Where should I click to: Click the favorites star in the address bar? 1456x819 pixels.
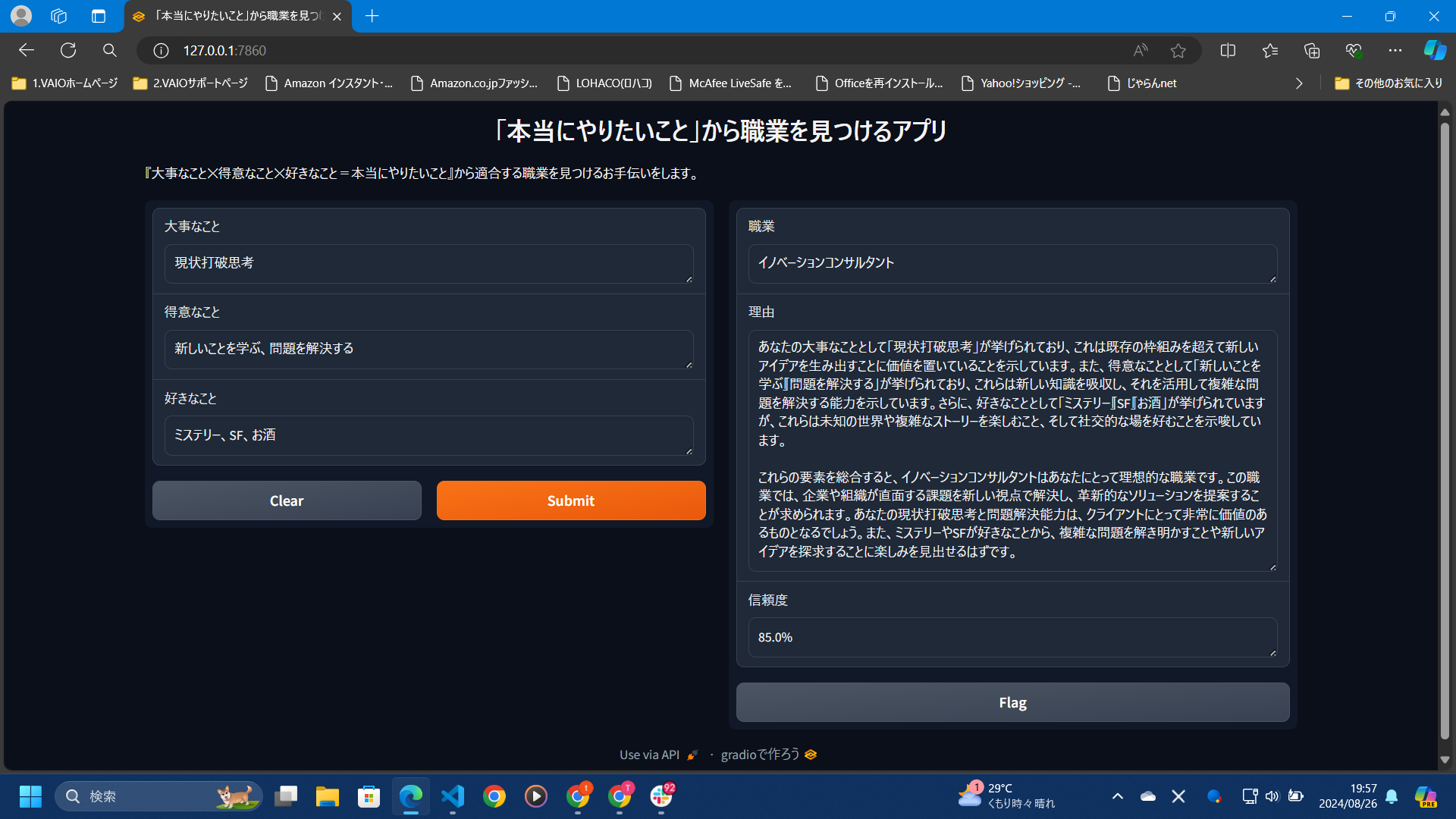1178,50
